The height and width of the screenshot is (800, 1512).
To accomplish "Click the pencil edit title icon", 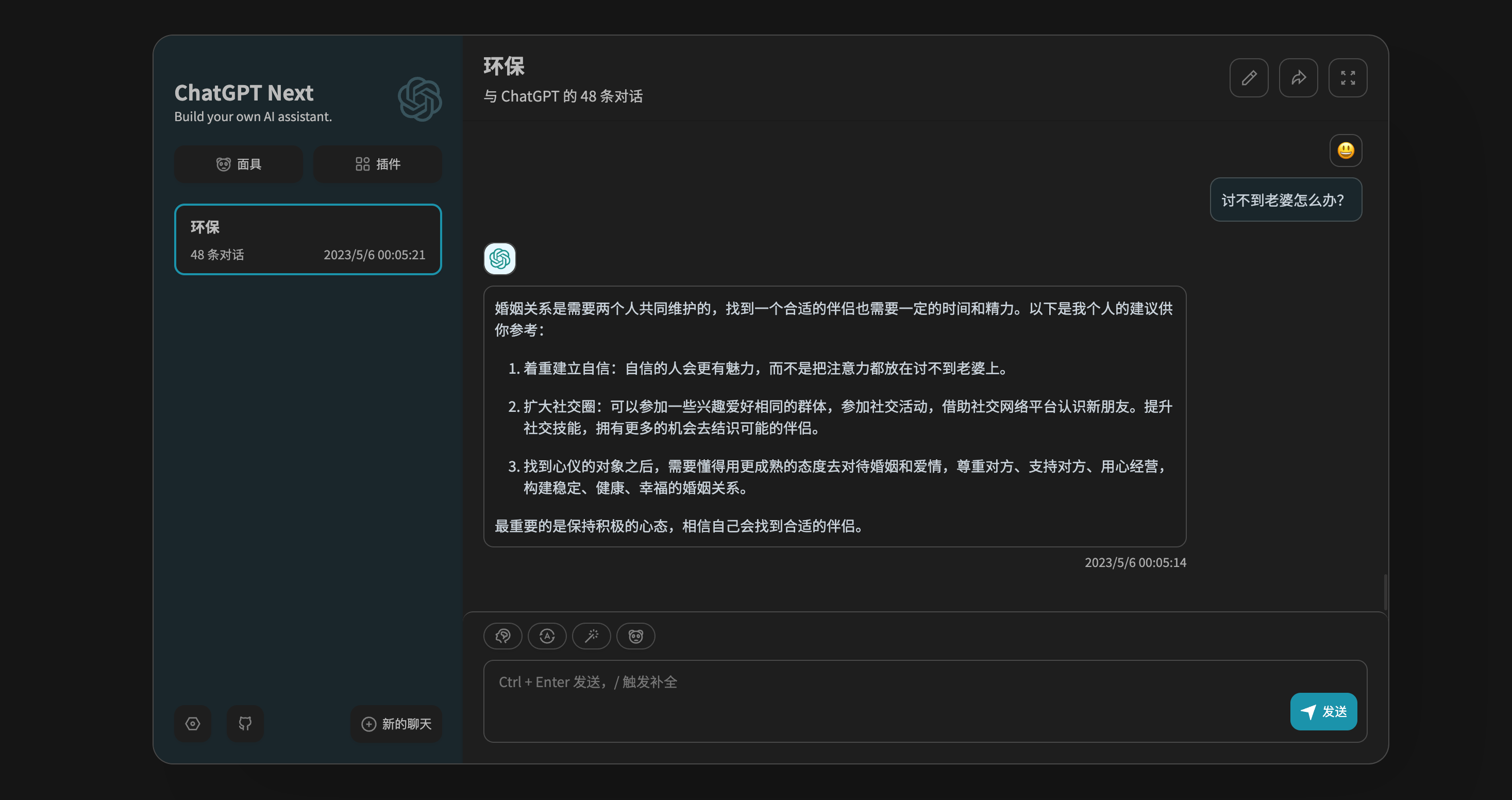I will click(x=1249, y=77).
